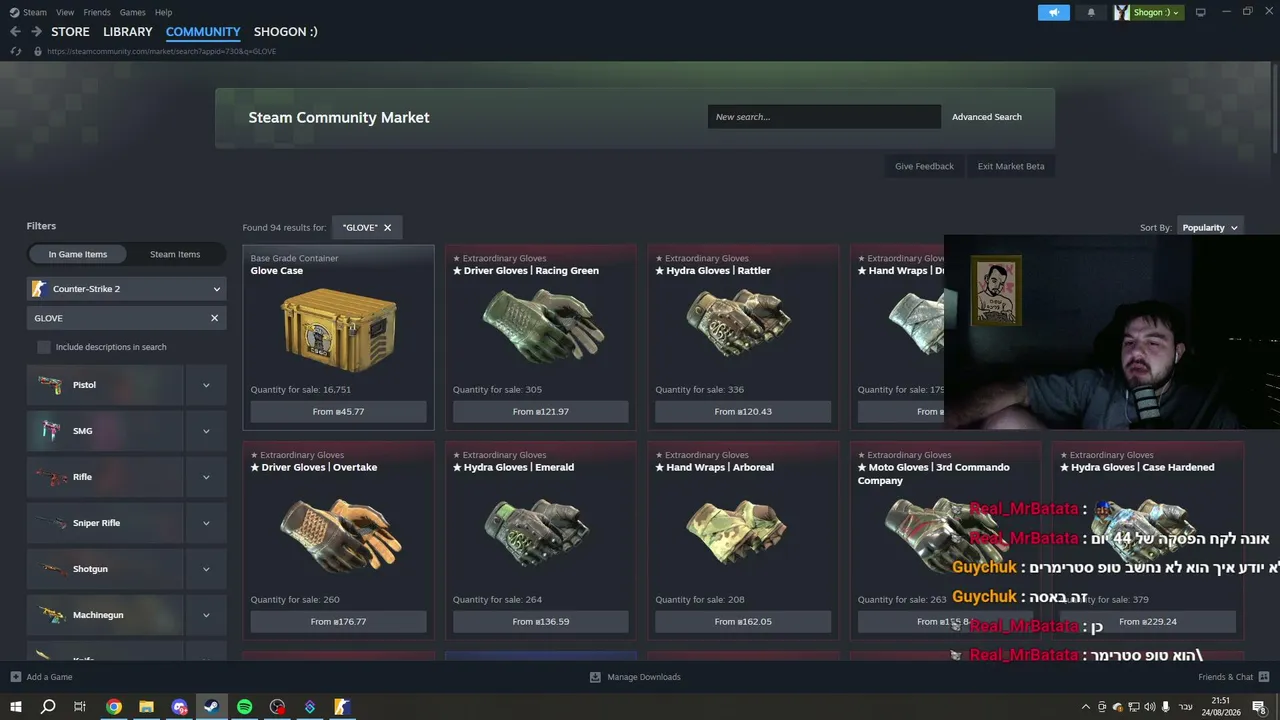
Task: Open the notifications bell
Action: (1091, 12)
